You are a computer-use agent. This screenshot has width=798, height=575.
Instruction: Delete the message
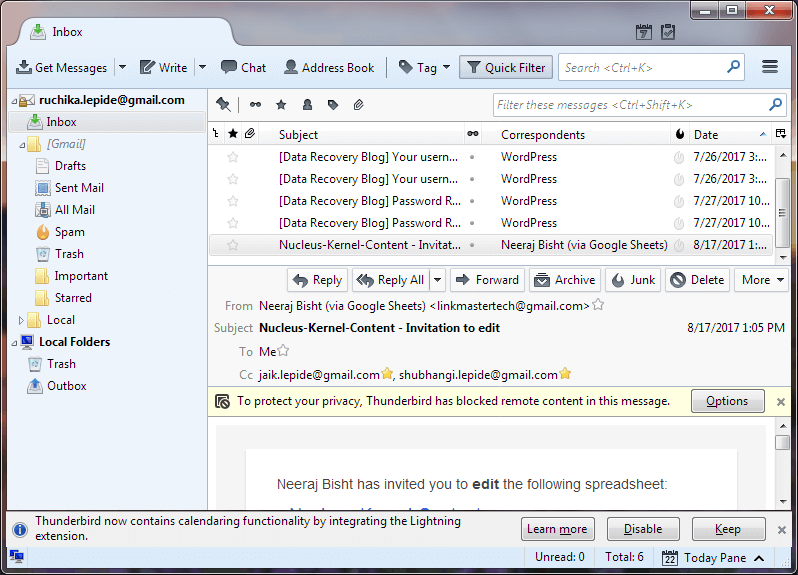(x=698, y=280)
